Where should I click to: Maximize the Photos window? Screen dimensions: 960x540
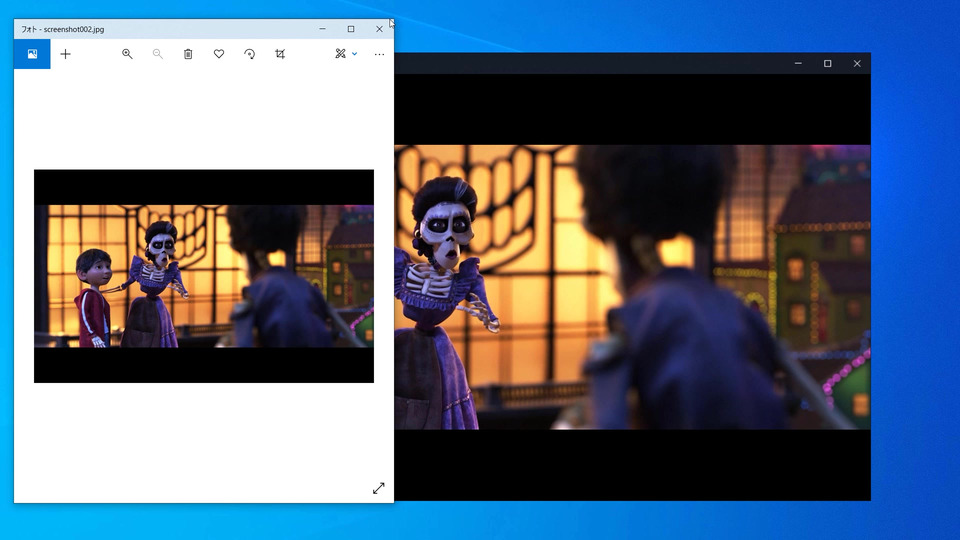click(351, 29)
